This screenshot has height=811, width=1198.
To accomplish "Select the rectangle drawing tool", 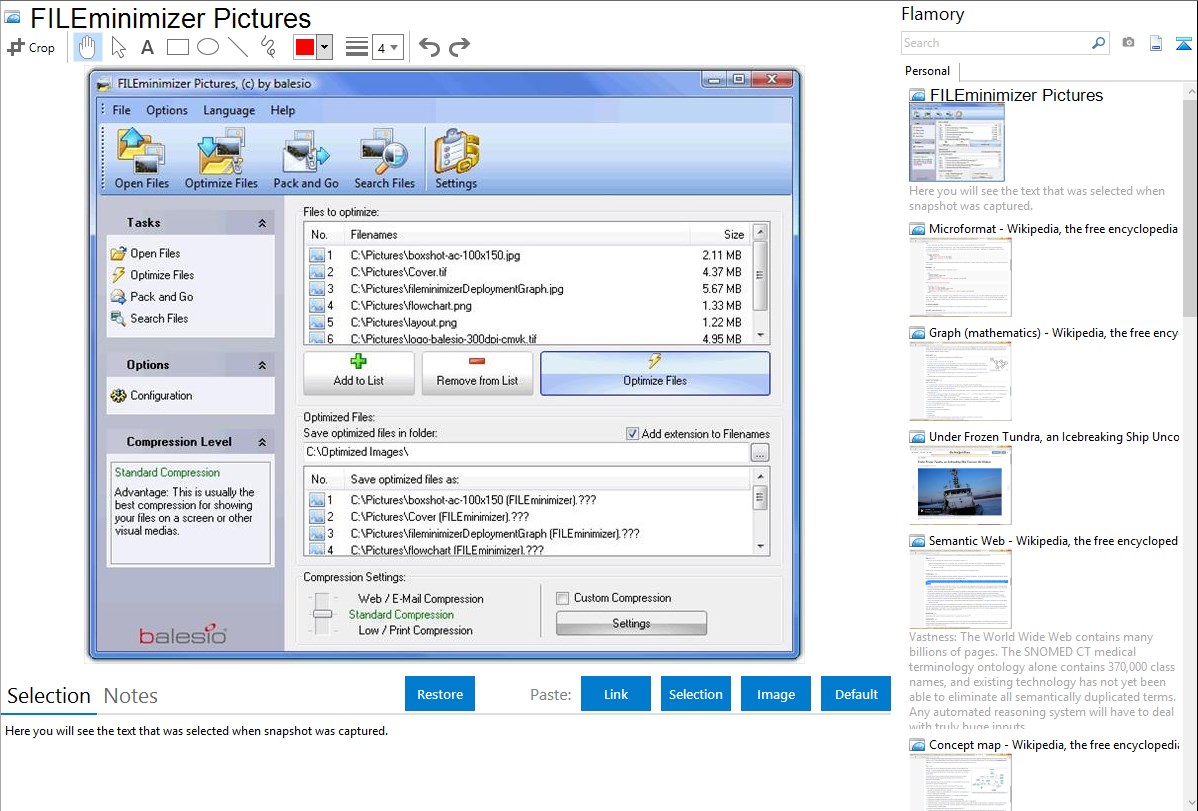I will [177, 47].
